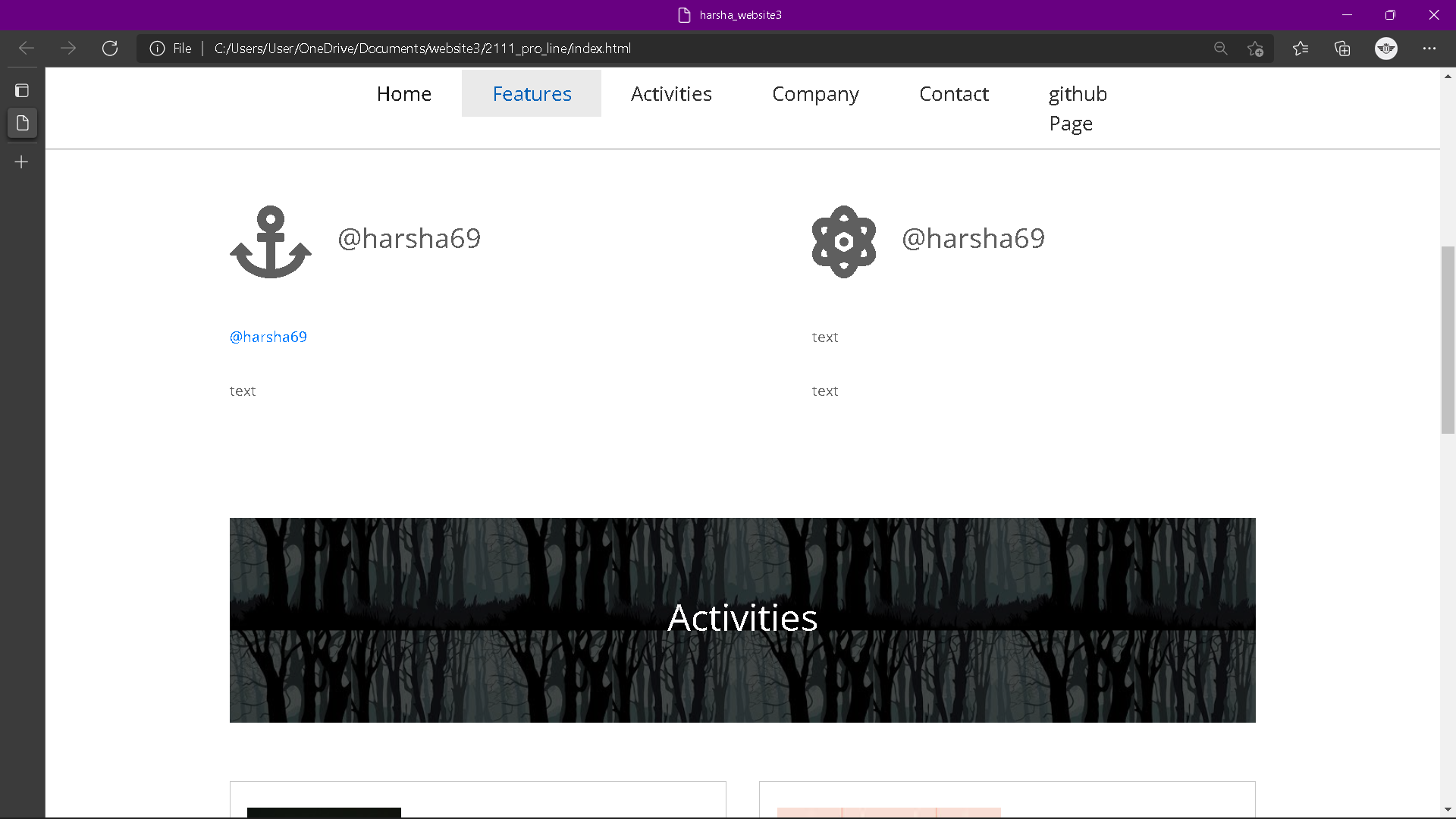Open the Settings and more menu
Viewport: 1456px width, 819px height.
[x=1430, y=48]
